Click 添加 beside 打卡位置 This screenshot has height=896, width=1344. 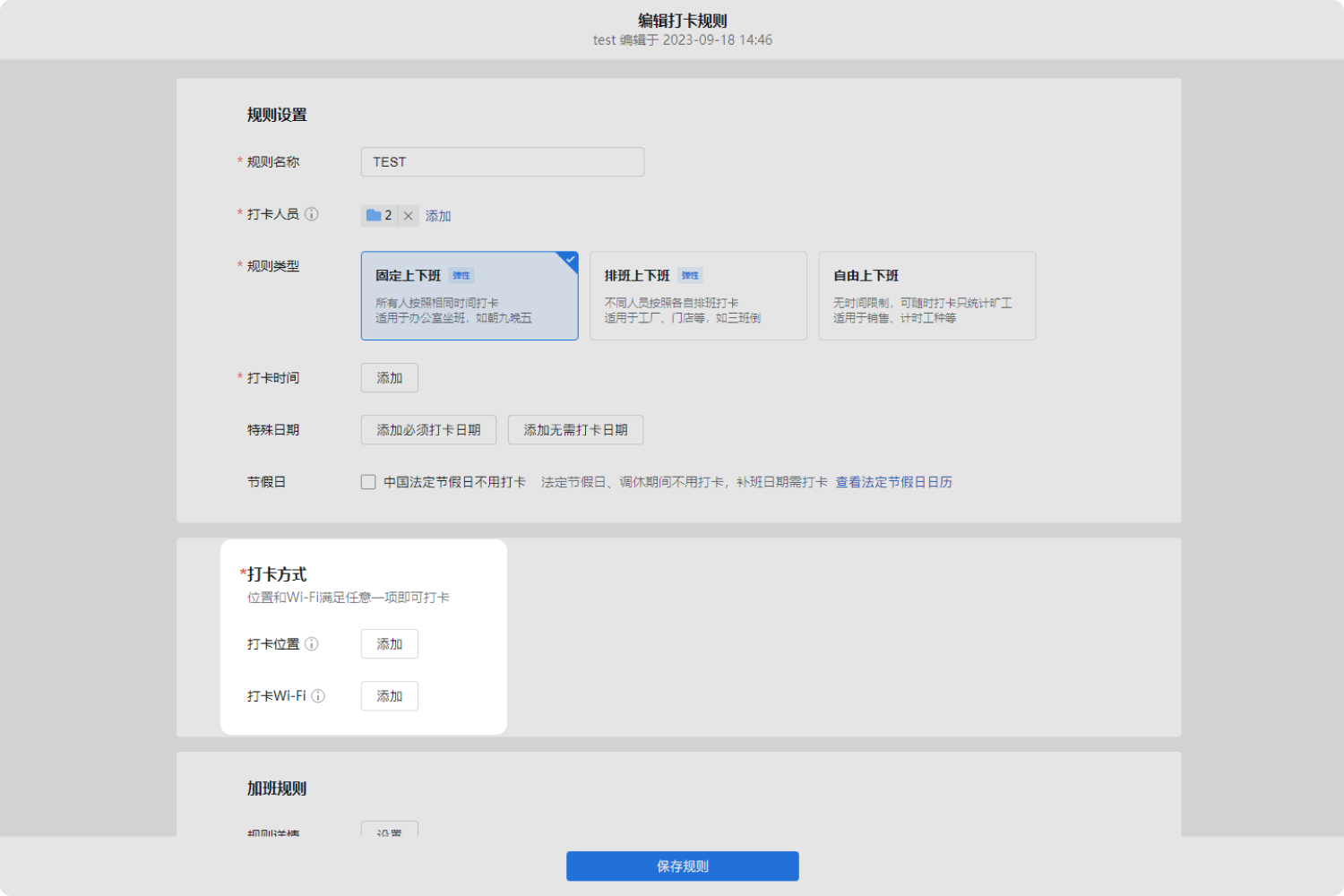tap(389, 643)
